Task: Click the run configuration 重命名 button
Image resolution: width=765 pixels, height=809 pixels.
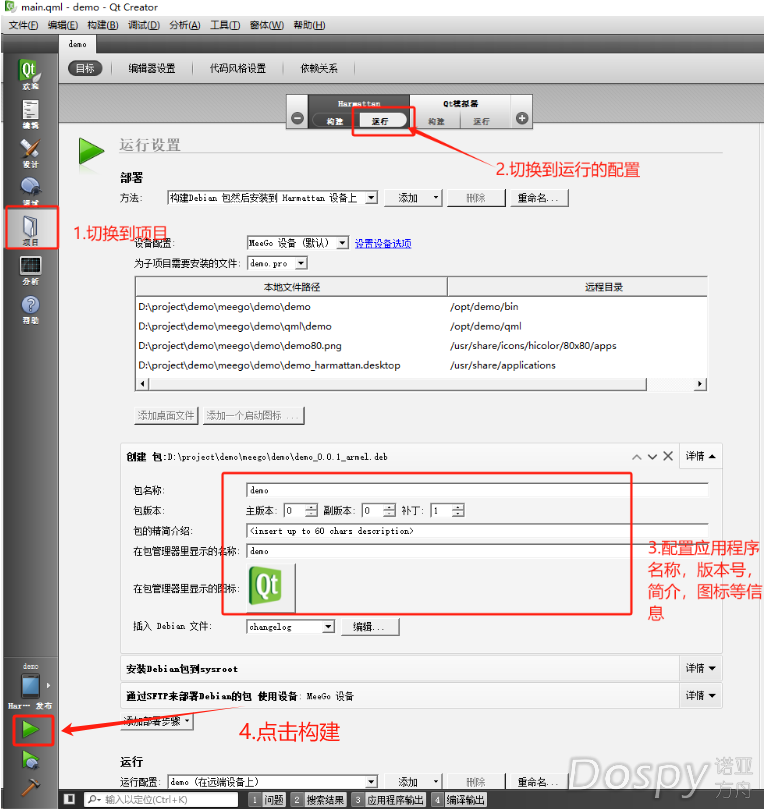Action: tap(539, 782)
